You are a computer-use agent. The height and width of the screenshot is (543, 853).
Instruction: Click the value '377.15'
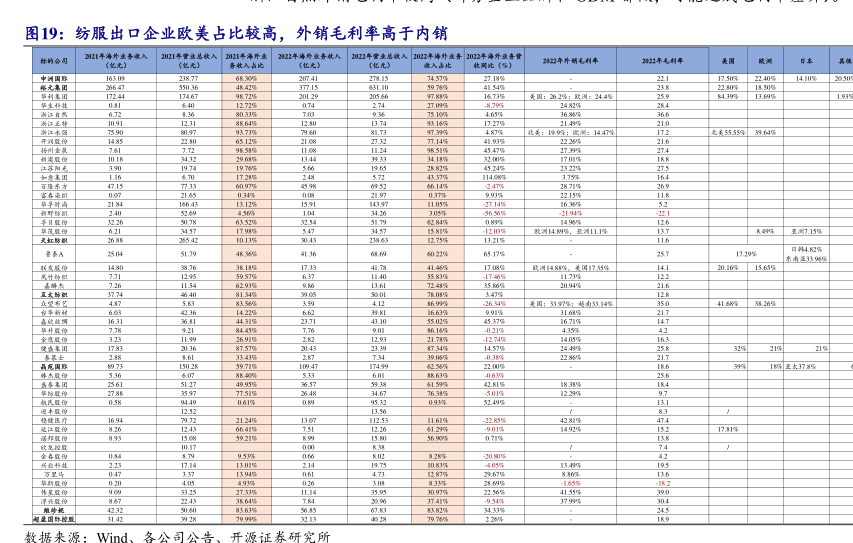[308, 87]
